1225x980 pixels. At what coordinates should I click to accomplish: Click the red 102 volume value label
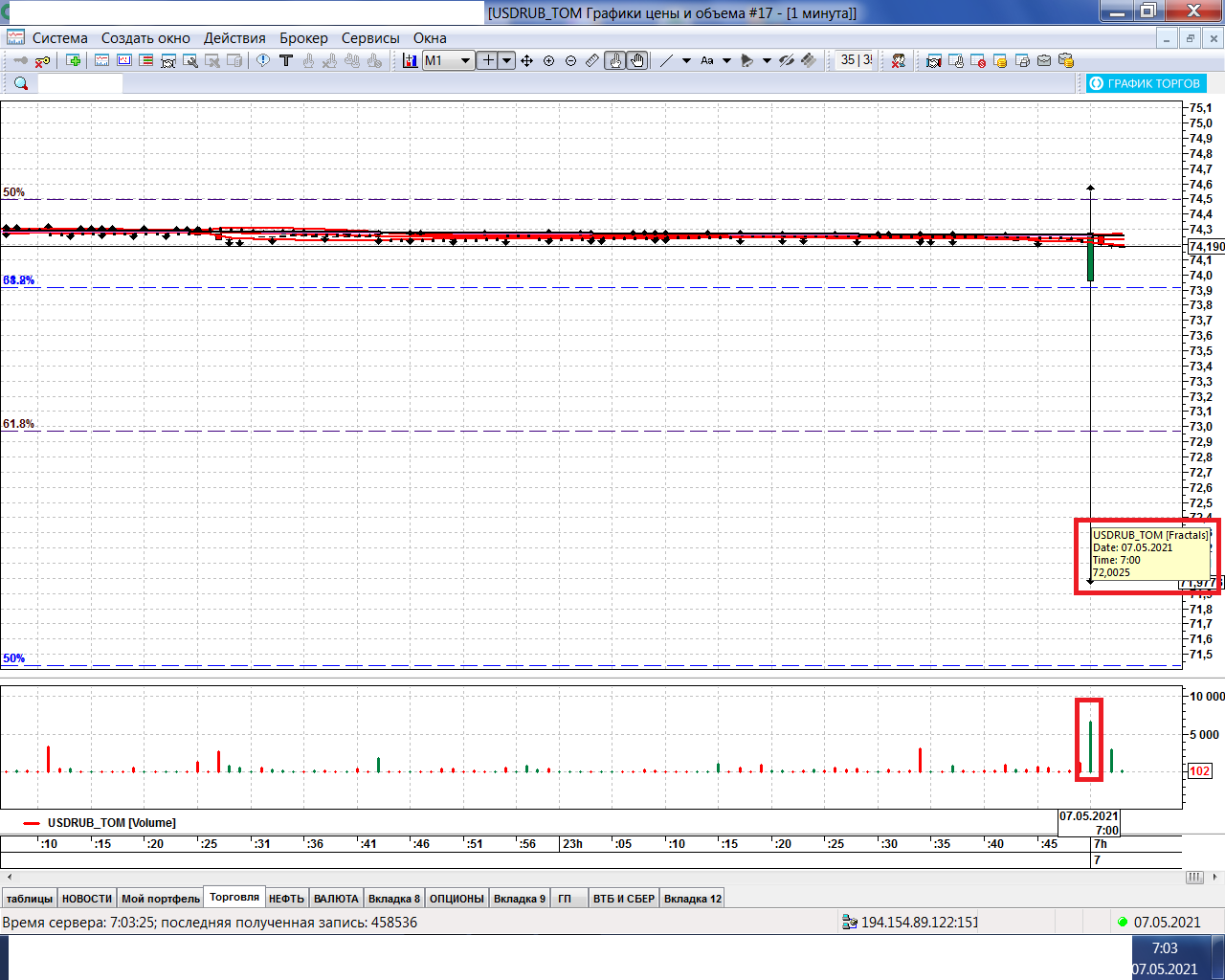pos(1199,771)
